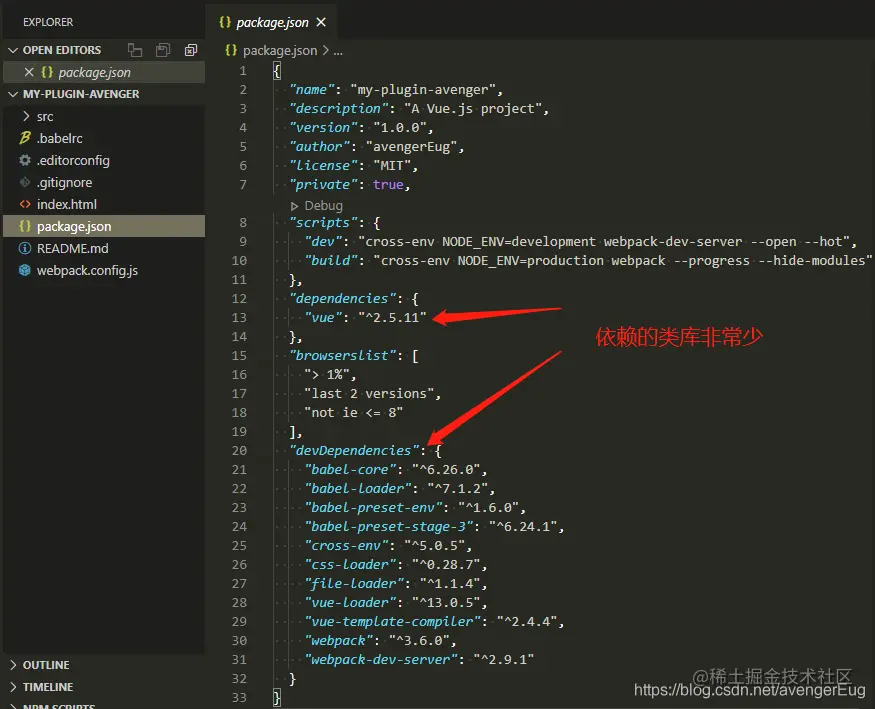875x709 pixels.
Task: Click the "A Vue.js project" description value
Action: (x=473, y=109)
